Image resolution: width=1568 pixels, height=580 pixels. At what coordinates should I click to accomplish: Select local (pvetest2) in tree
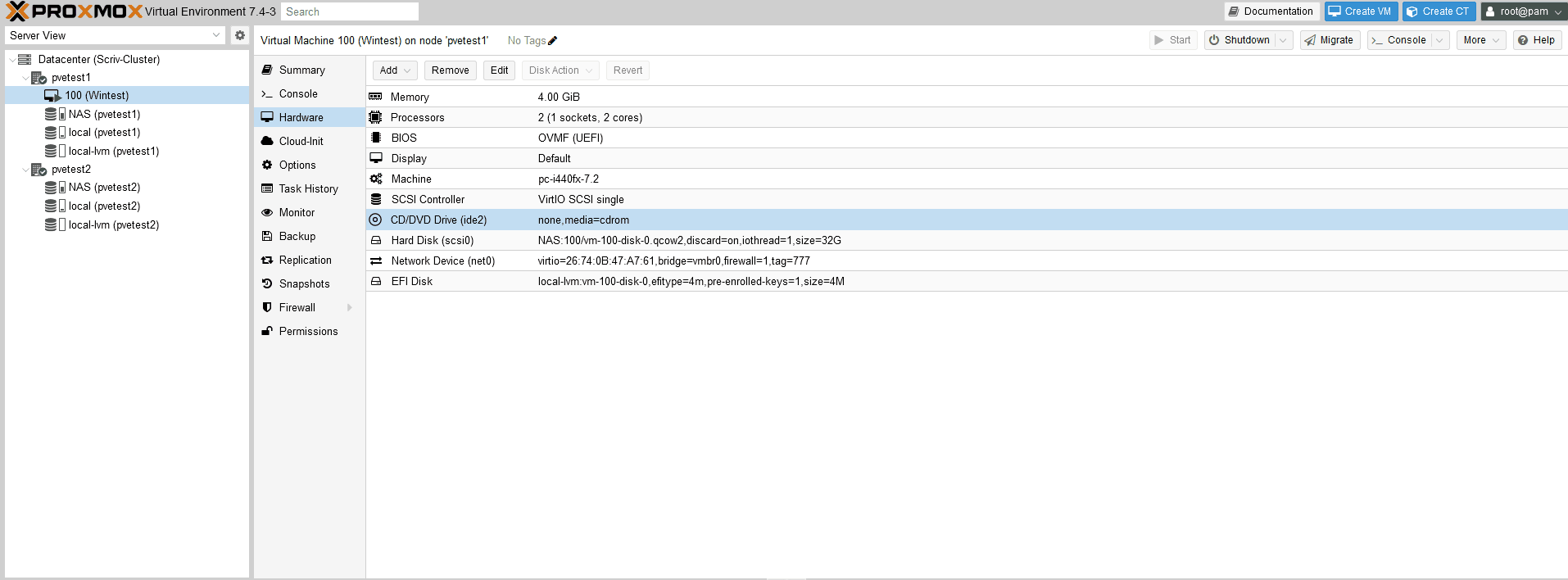point(127,206)
